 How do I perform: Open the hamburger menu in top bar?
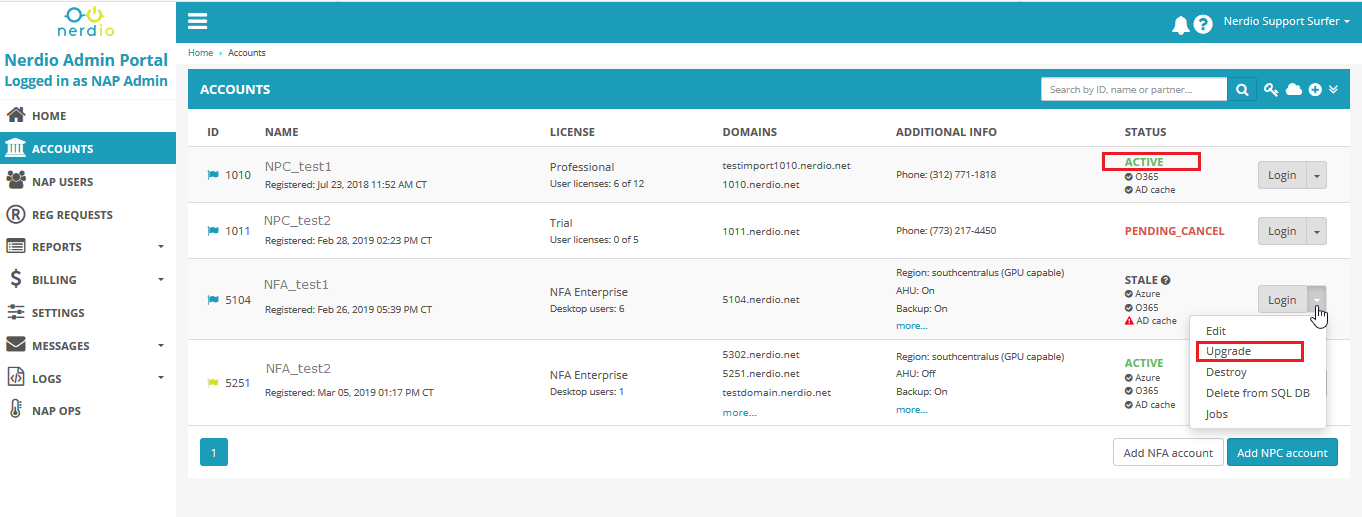[197, 21]
